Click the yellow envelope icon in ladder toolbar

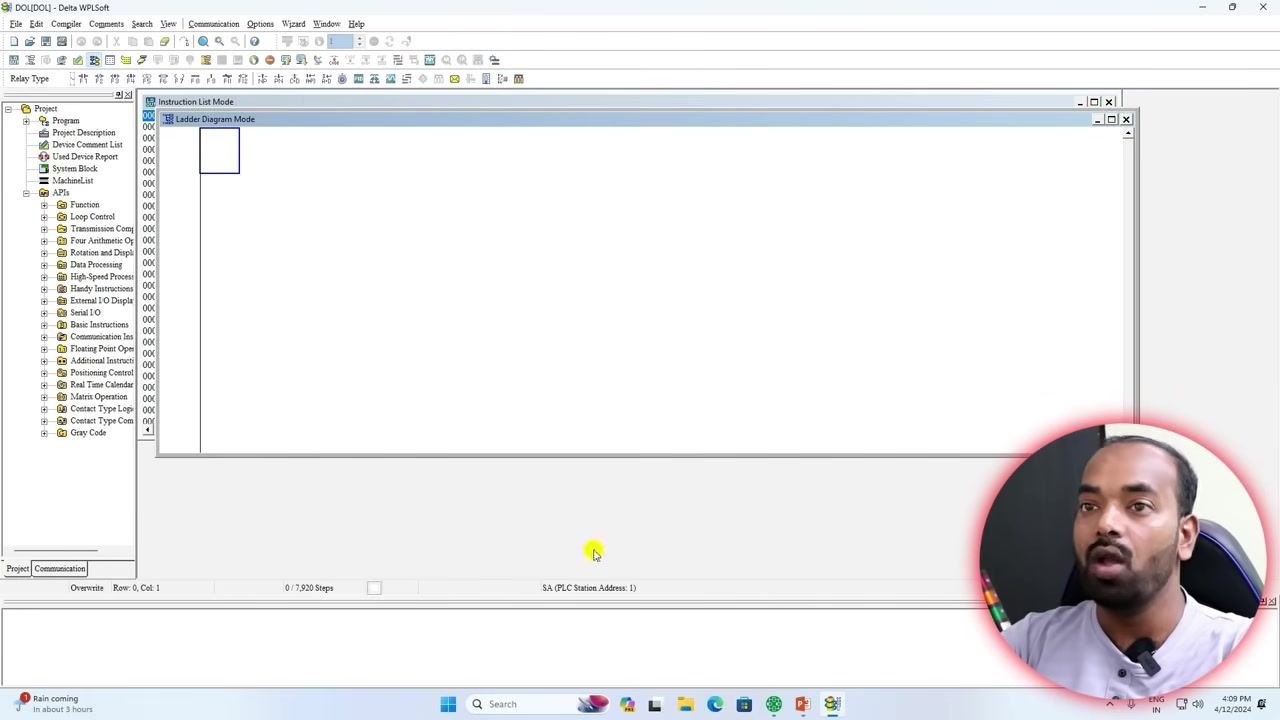[454, 79]
